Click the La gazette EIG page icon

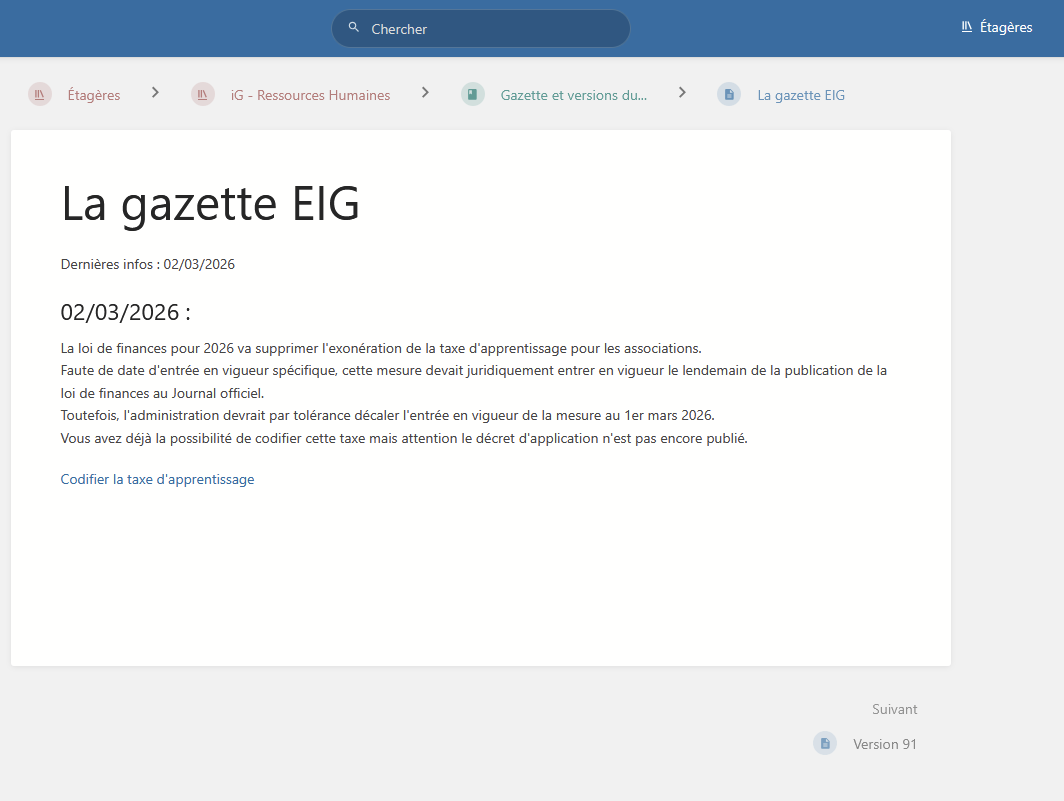(x=729, y=95)
